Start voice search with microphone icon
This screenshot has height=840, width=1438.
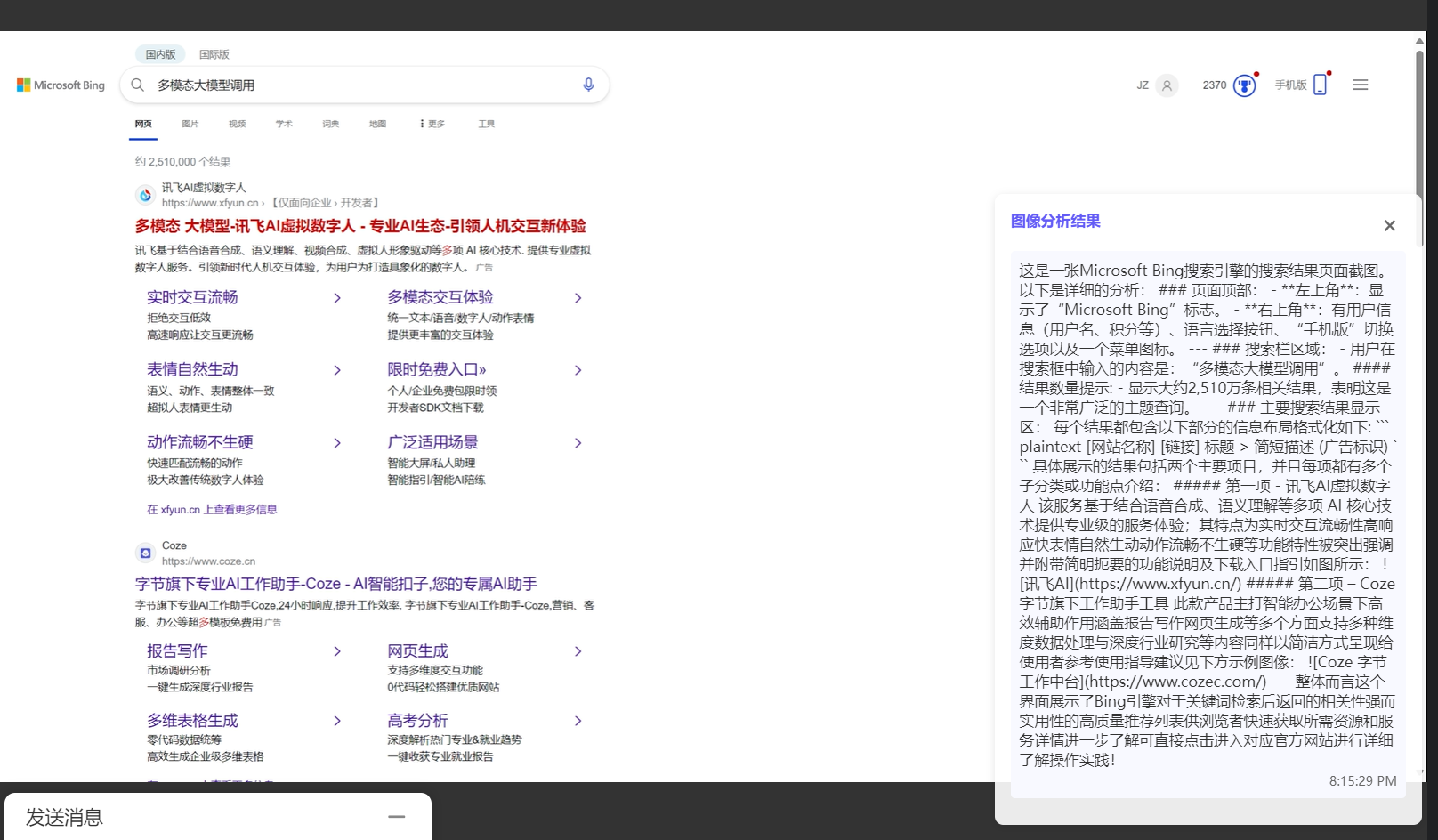pos(588,85)
